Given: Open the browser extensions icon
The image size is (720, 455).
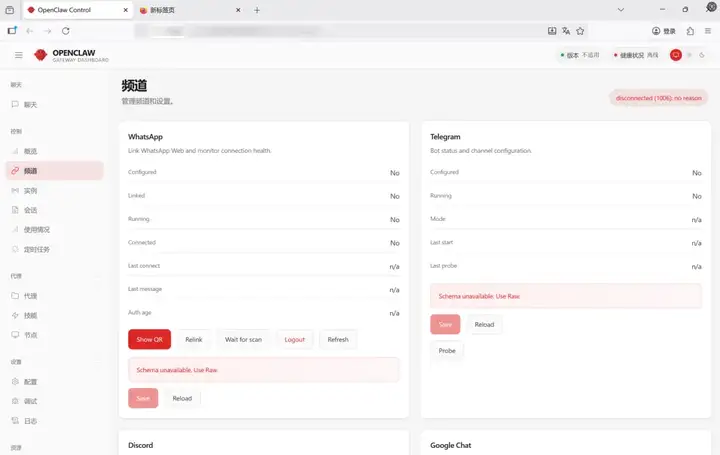Looking at the screenshot, I should 690,31.
